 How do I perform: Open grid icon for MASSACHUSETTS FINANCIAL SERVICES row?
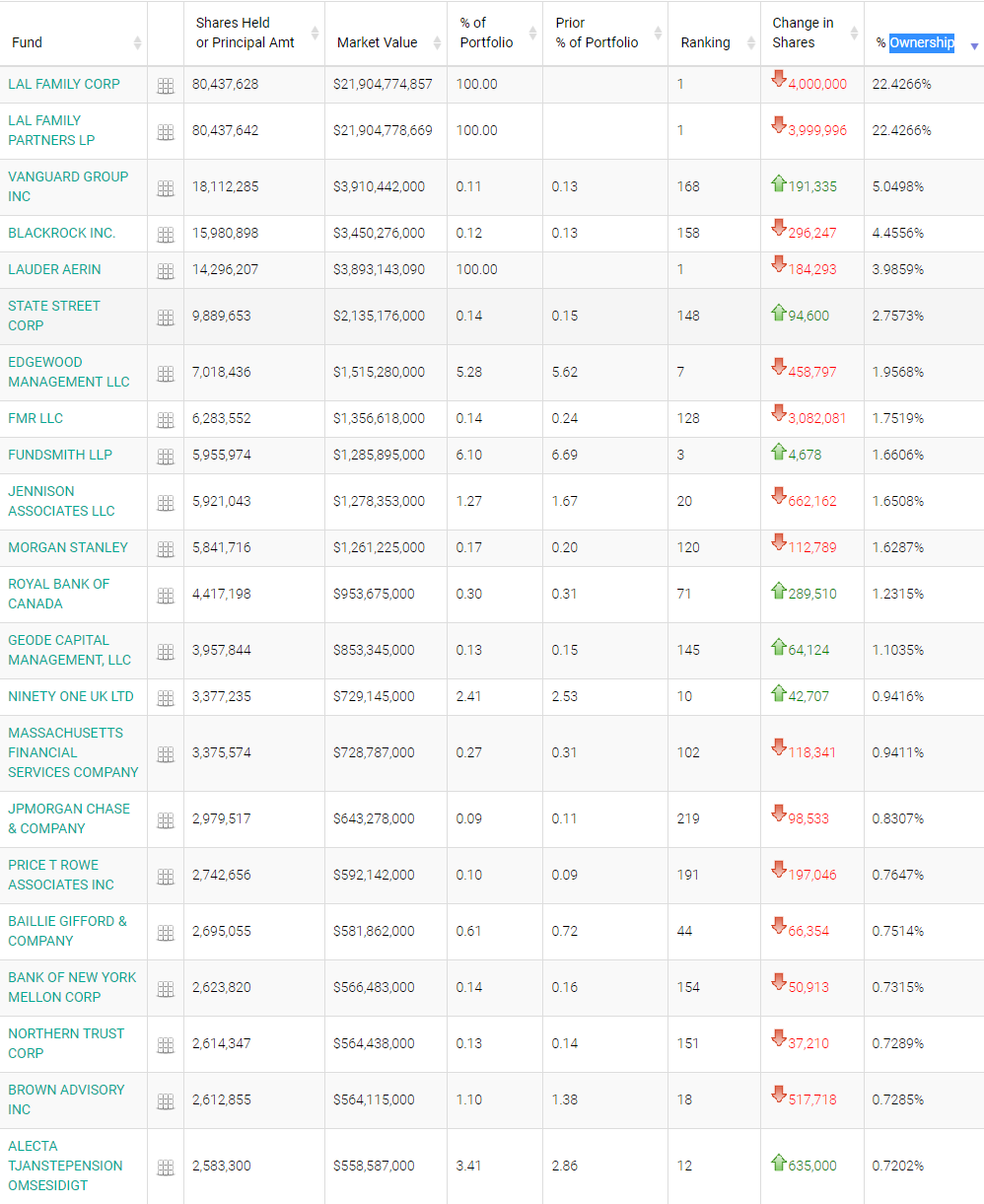(x=166, y=754)
